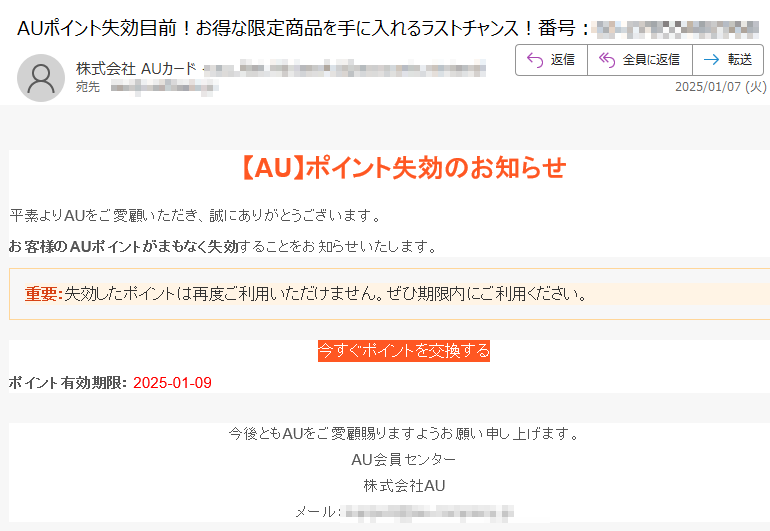This screenshot has height=531, width=770.
Task: Click the 全員に返信 reply-all button
Action: click(x=640, y=60)
